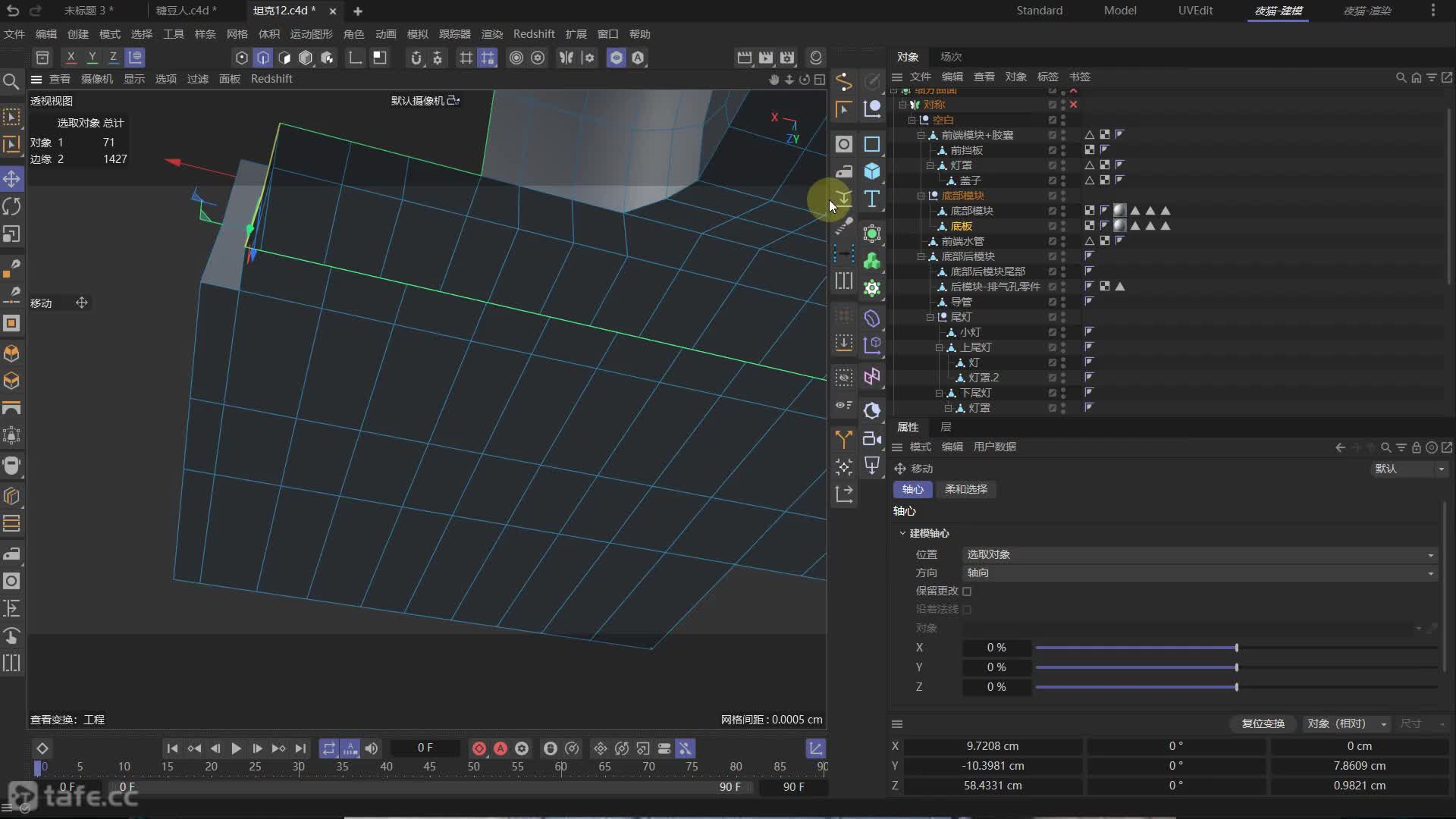The width and height of the screenshot is (1456, 819).
Task: Select the 底板 object in tree
Action: [x=961, y=226]
